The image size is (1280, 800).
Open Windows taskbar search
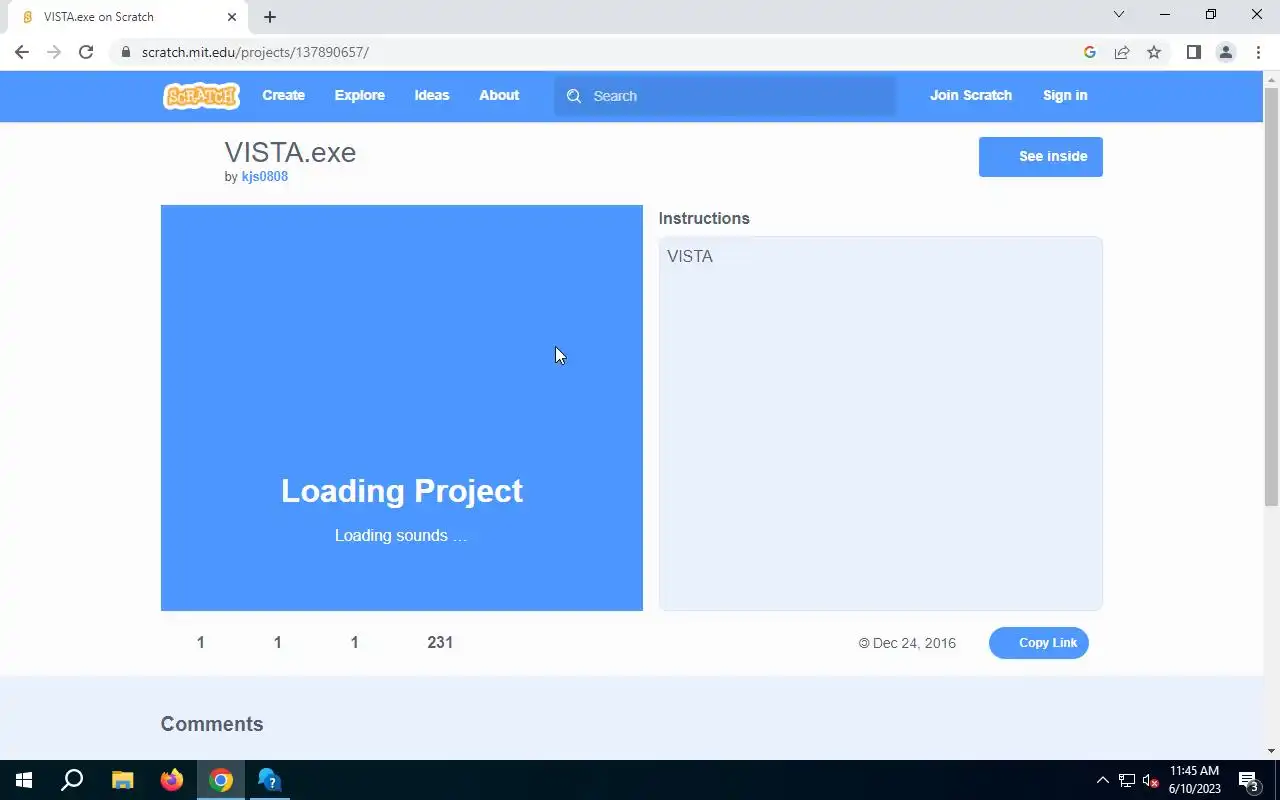click(x=72, y=780)
